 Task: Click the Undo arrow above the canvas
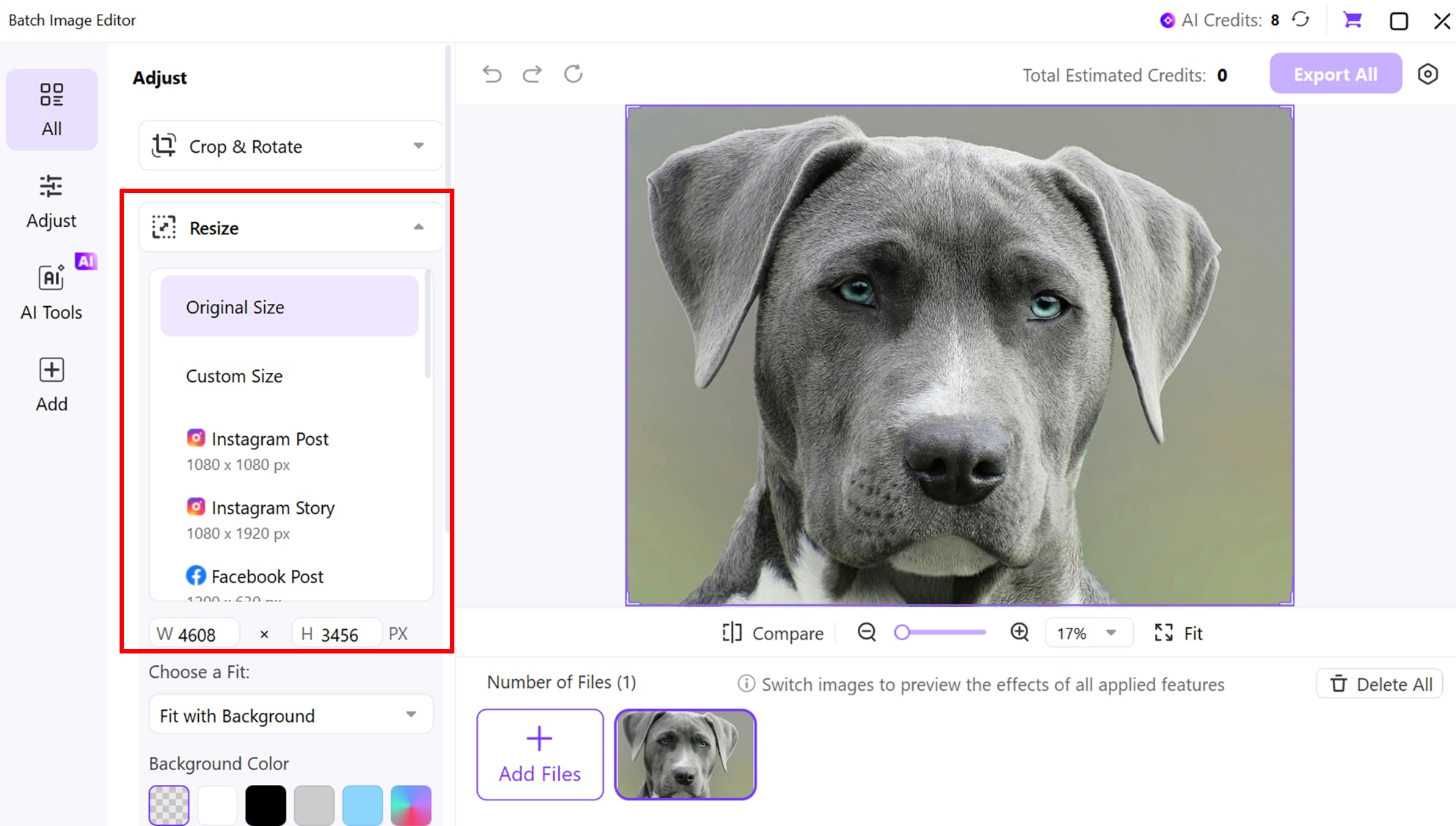(492, 73)
